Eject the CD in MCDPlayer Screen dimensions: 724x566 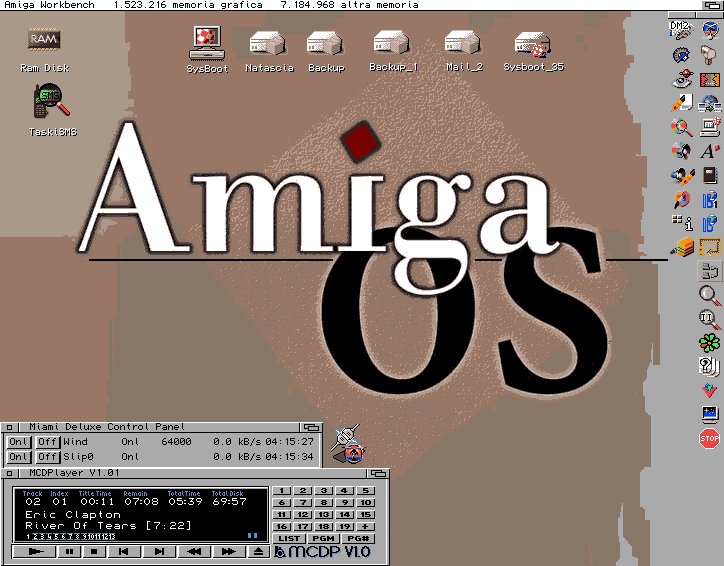point(259,551)
